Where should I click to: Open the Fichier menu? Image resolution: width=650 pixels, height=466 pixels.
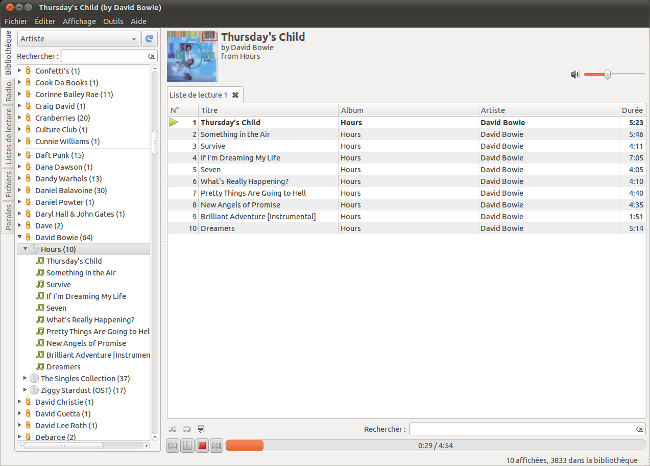(x=15, y=21)
